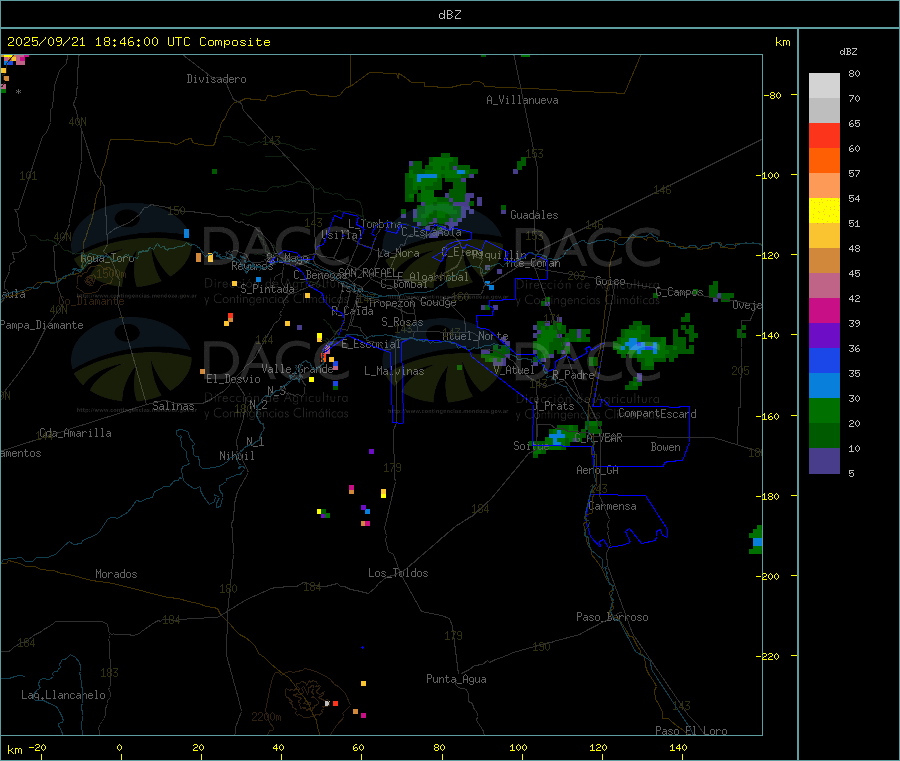This screenshot has width=900, height=761.
Task: Click the J_Prats label
Action: pos(553,406)
